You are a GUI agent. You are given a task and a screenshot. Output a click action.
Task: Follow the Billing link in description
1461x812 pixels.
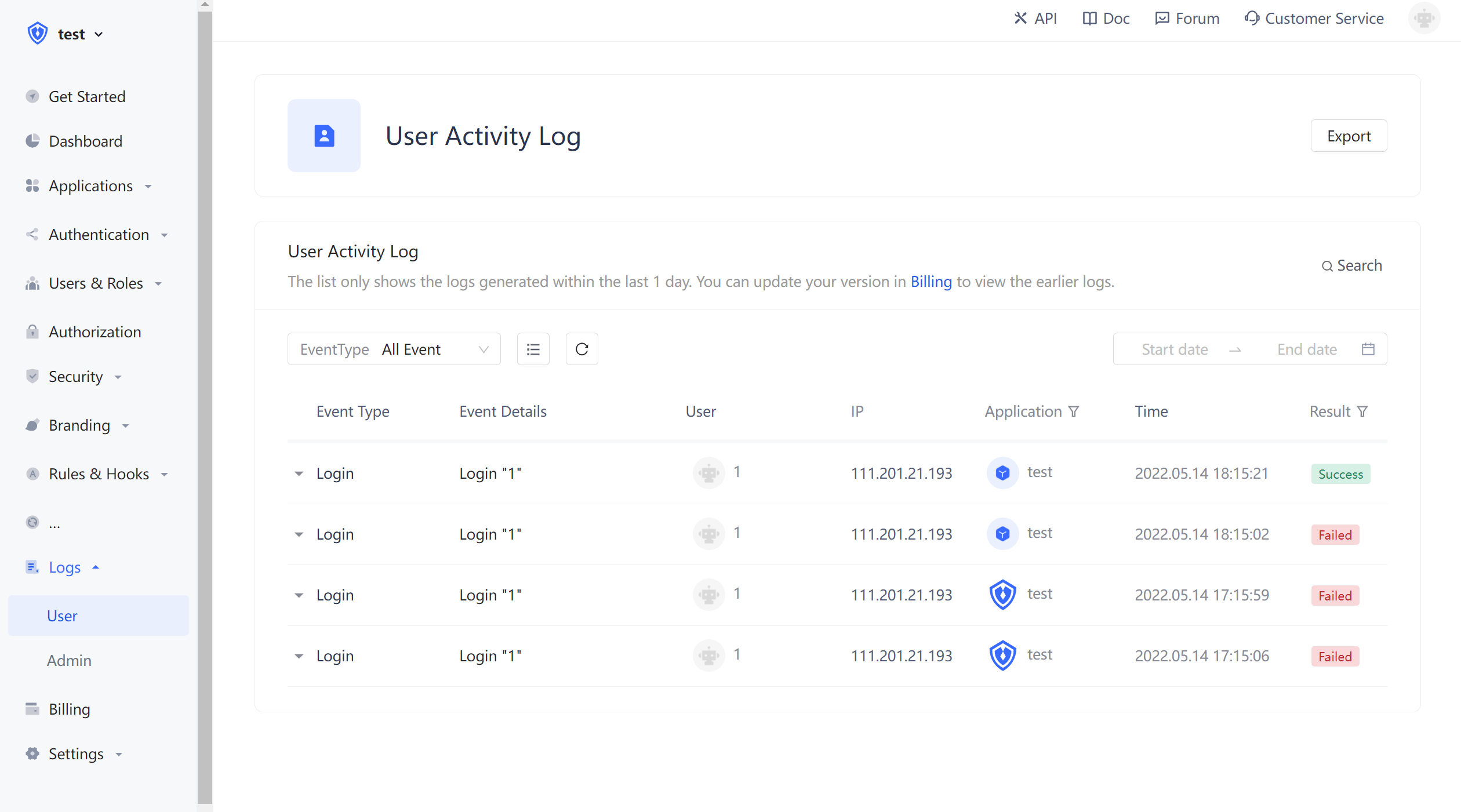tap(931, 282)
